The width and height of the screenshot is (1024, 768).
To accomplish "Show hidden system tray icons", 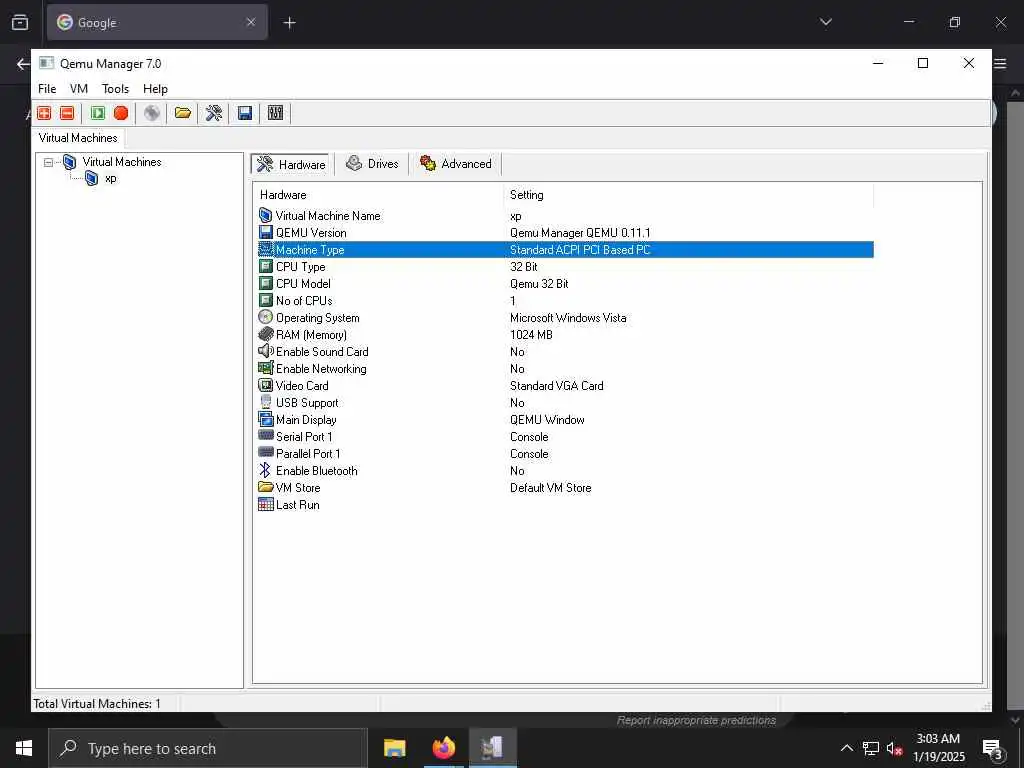I will point(846,748).
